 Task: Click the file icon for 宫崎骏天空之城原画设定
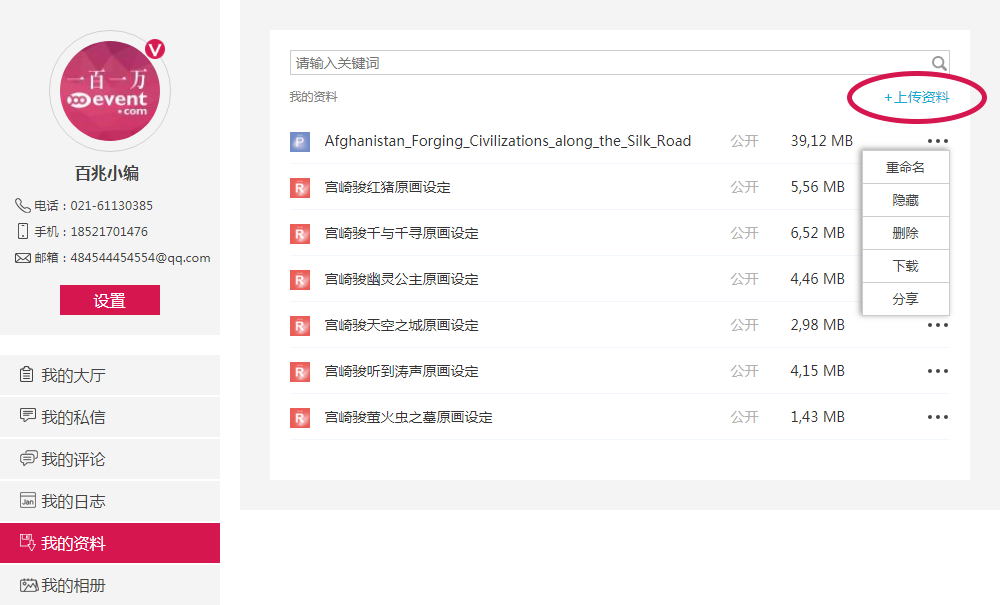(300, 326)
